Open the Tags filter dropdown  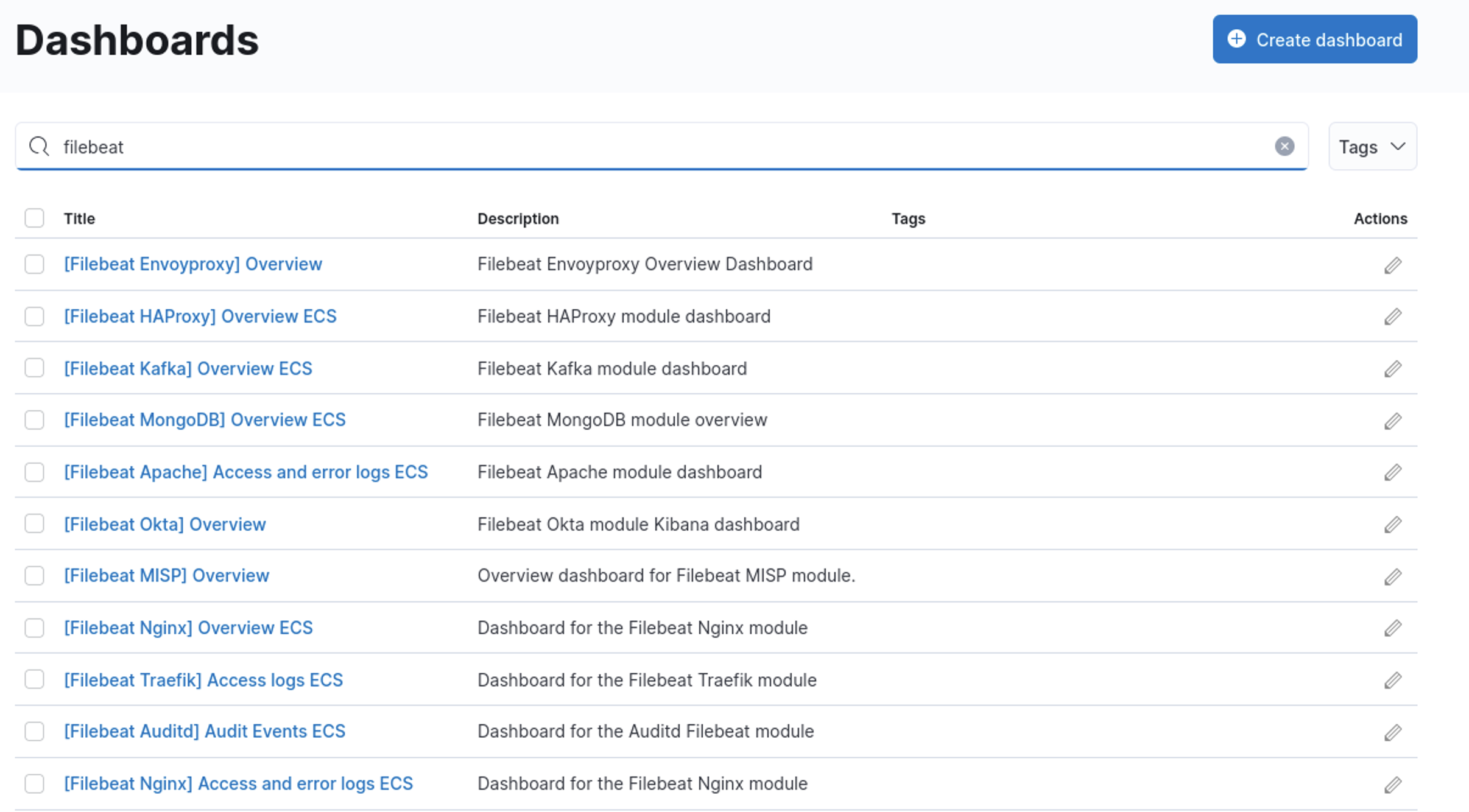click(1372, 147)
